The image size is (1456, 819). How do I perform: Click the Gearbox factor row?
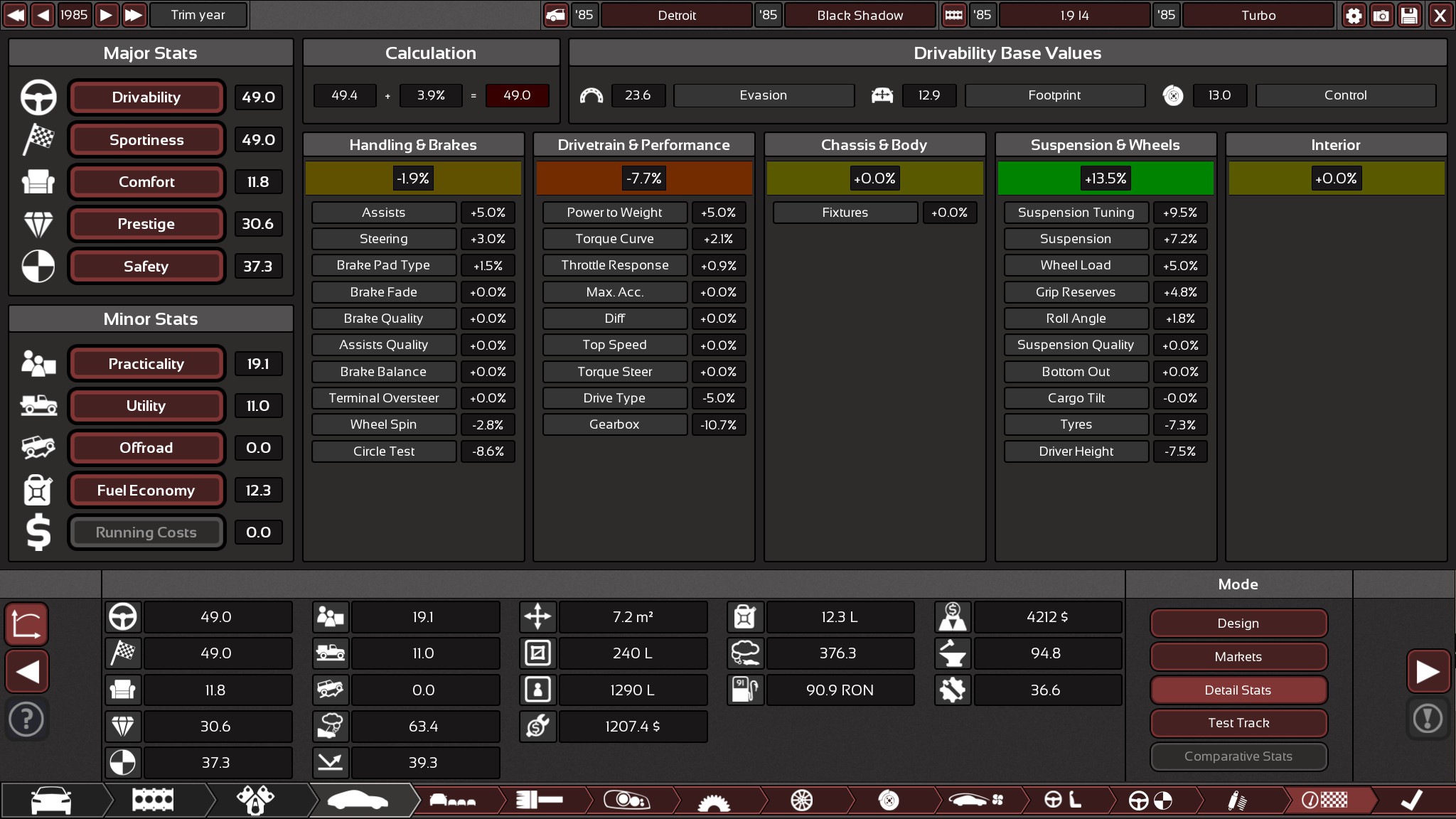click(644, 424)
